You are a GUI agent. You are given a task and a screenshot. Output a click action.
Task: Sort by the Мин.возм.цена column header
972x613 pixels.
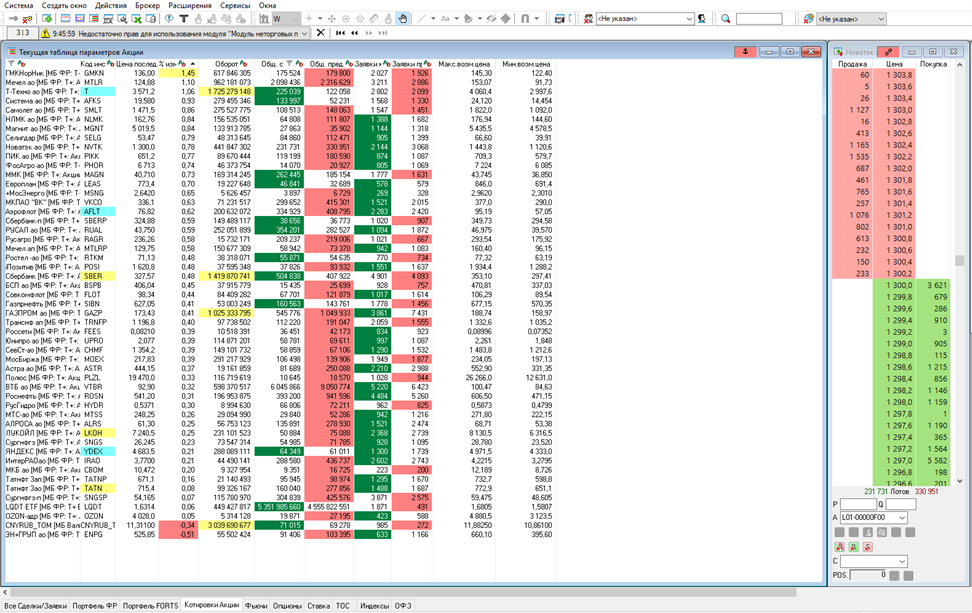pyautogui.click(x=526, y=64)
